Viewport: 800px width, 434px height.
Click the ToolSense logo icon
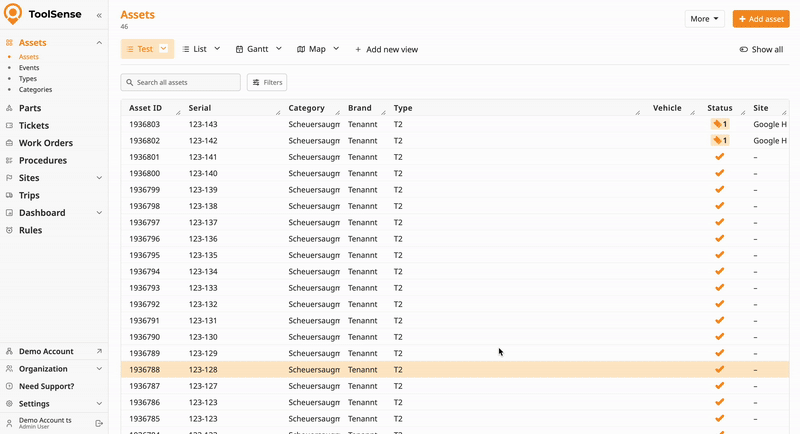(13, 14)
